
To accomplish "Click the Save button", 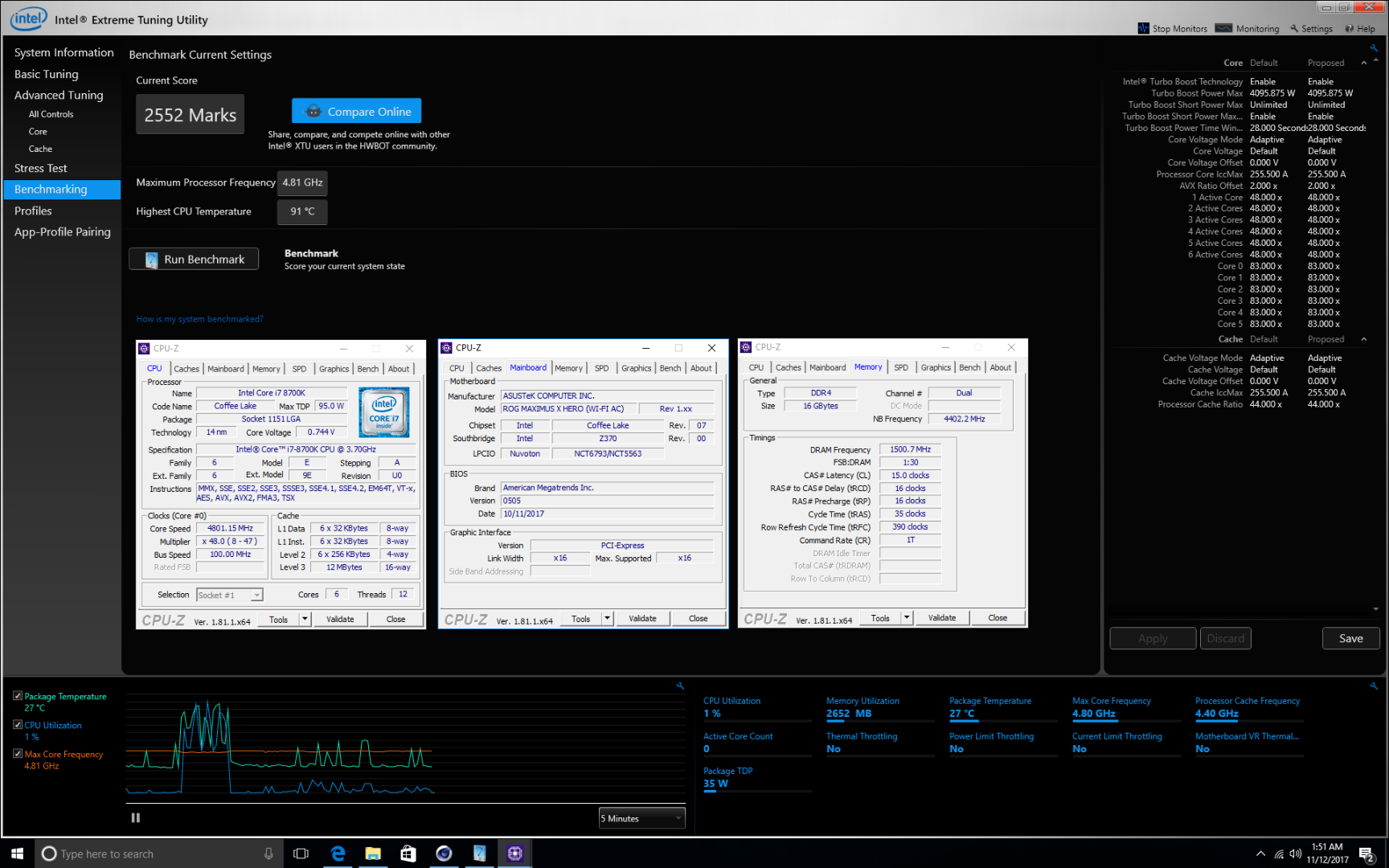I will pyautogui.click(x=1350, y=638).
